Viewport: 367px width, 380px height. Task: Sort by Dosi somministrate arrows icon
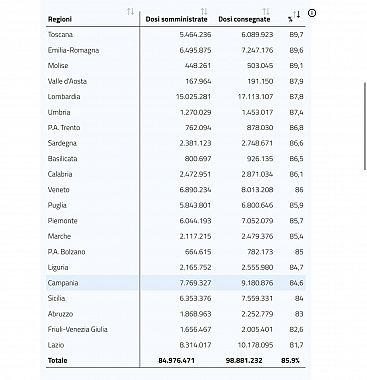coord(204,12)
